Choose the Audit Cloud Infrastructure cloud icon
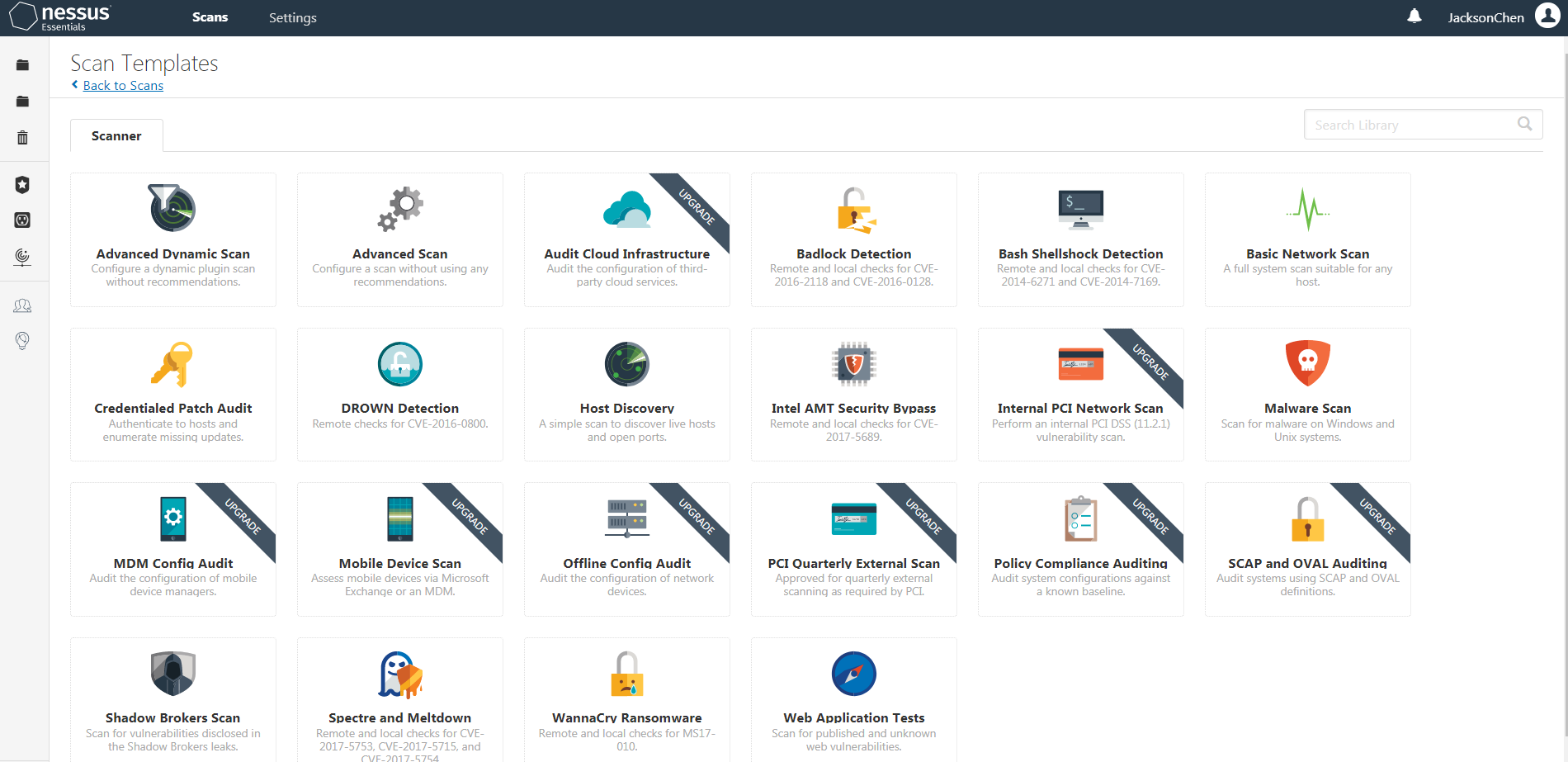The height and width of the screenshot is (762, 1568). (627, 209)
